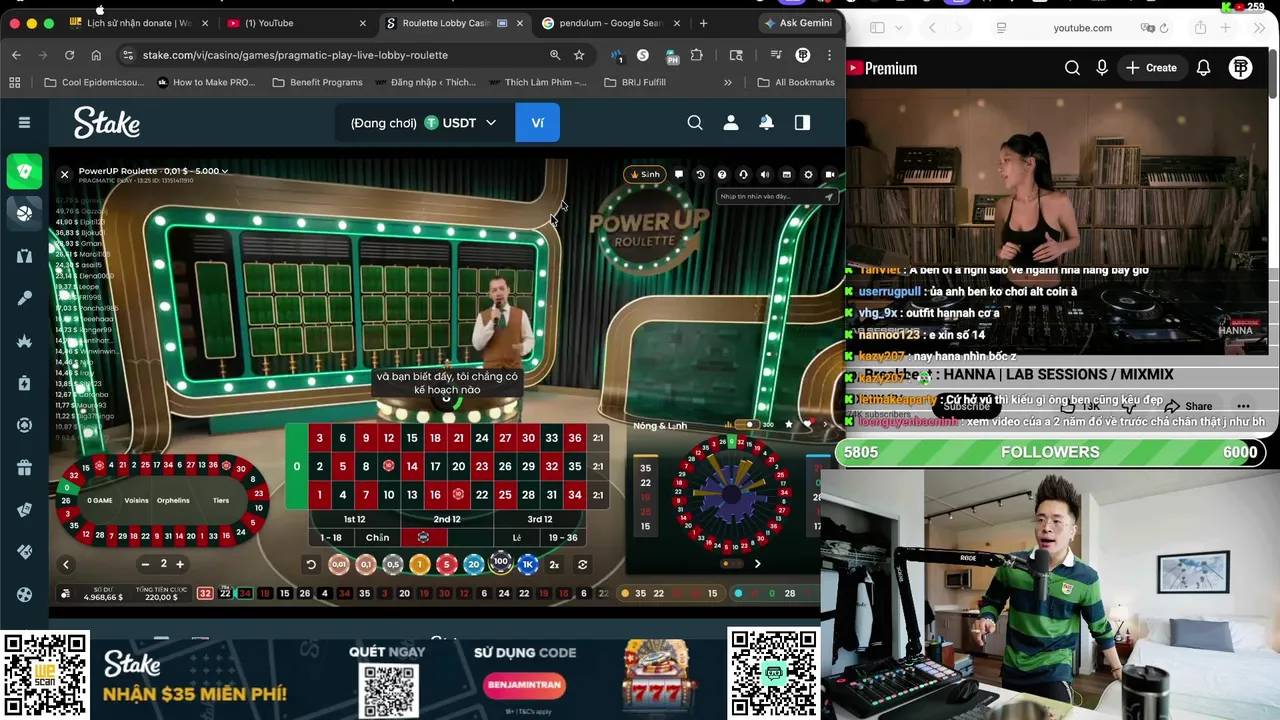1280x720 pixels.
Task: Open the Ví wallet button
Action: (537, 123)
